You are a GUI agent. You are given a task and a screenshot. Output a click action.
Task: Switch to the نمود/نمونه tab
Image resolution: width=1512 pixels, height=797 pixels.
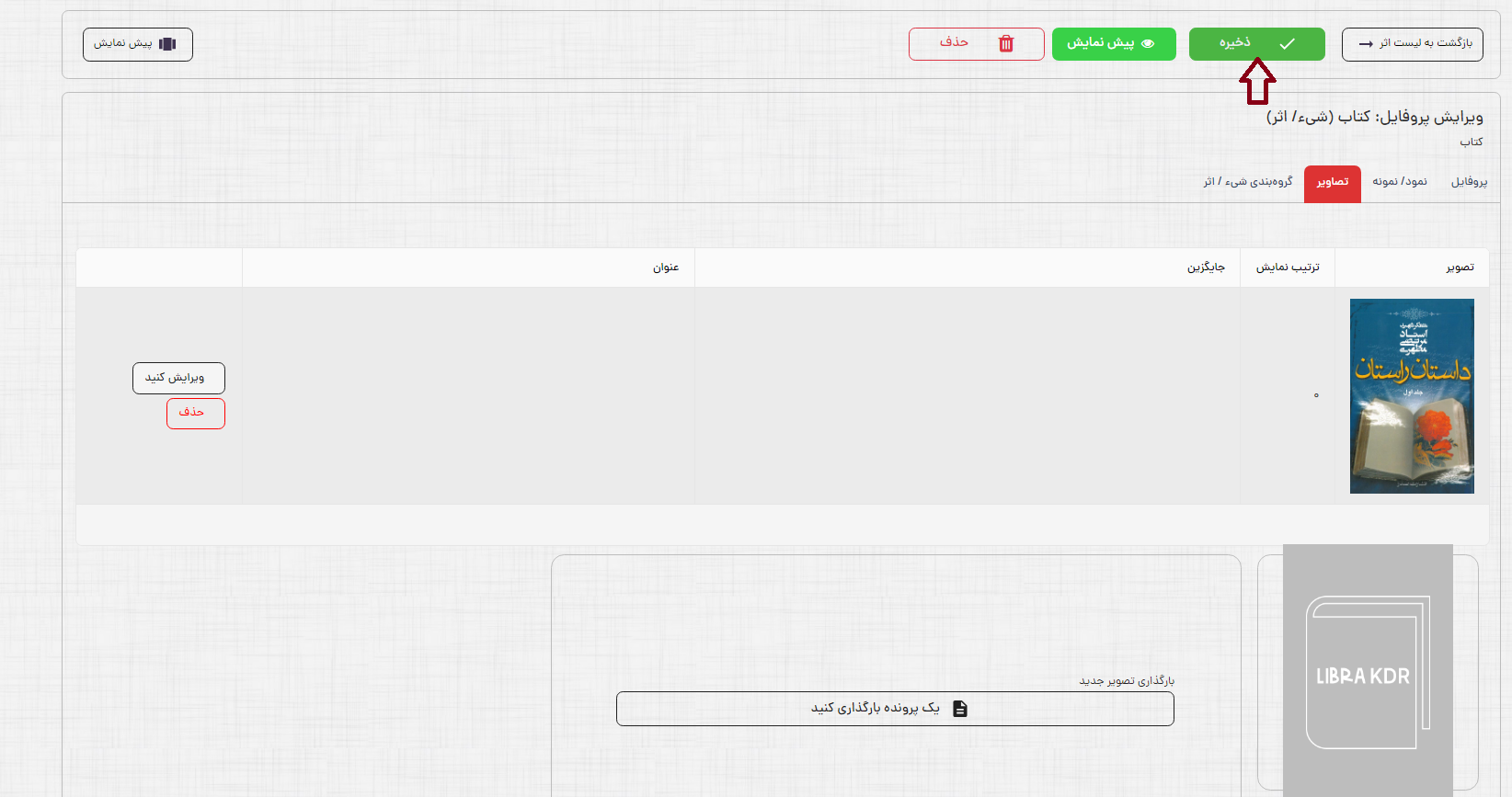pyautogui.click(x=1399, y=182)
